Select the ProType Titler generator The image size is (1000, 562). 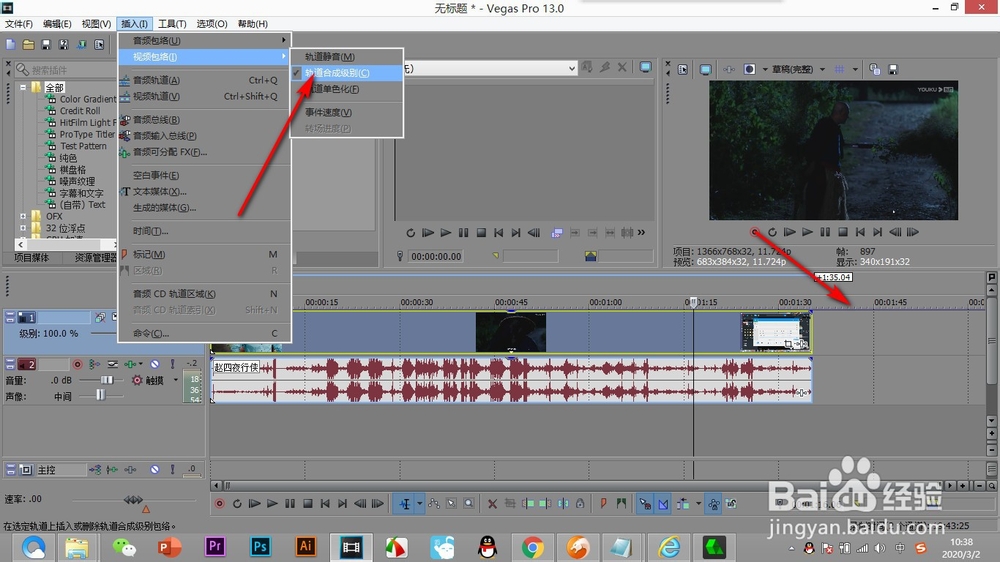tap(87, 134)
